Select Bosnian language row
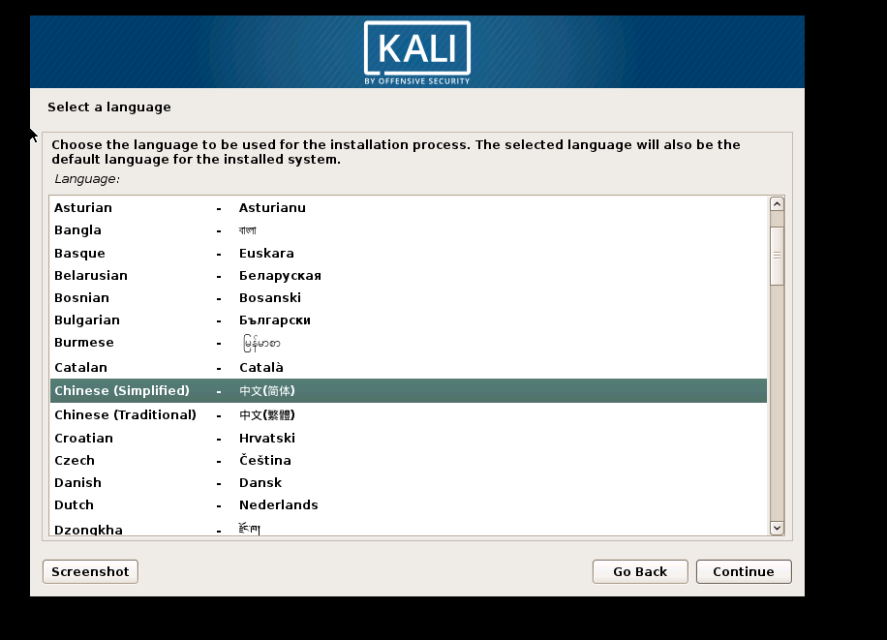 tap(408, 298)
